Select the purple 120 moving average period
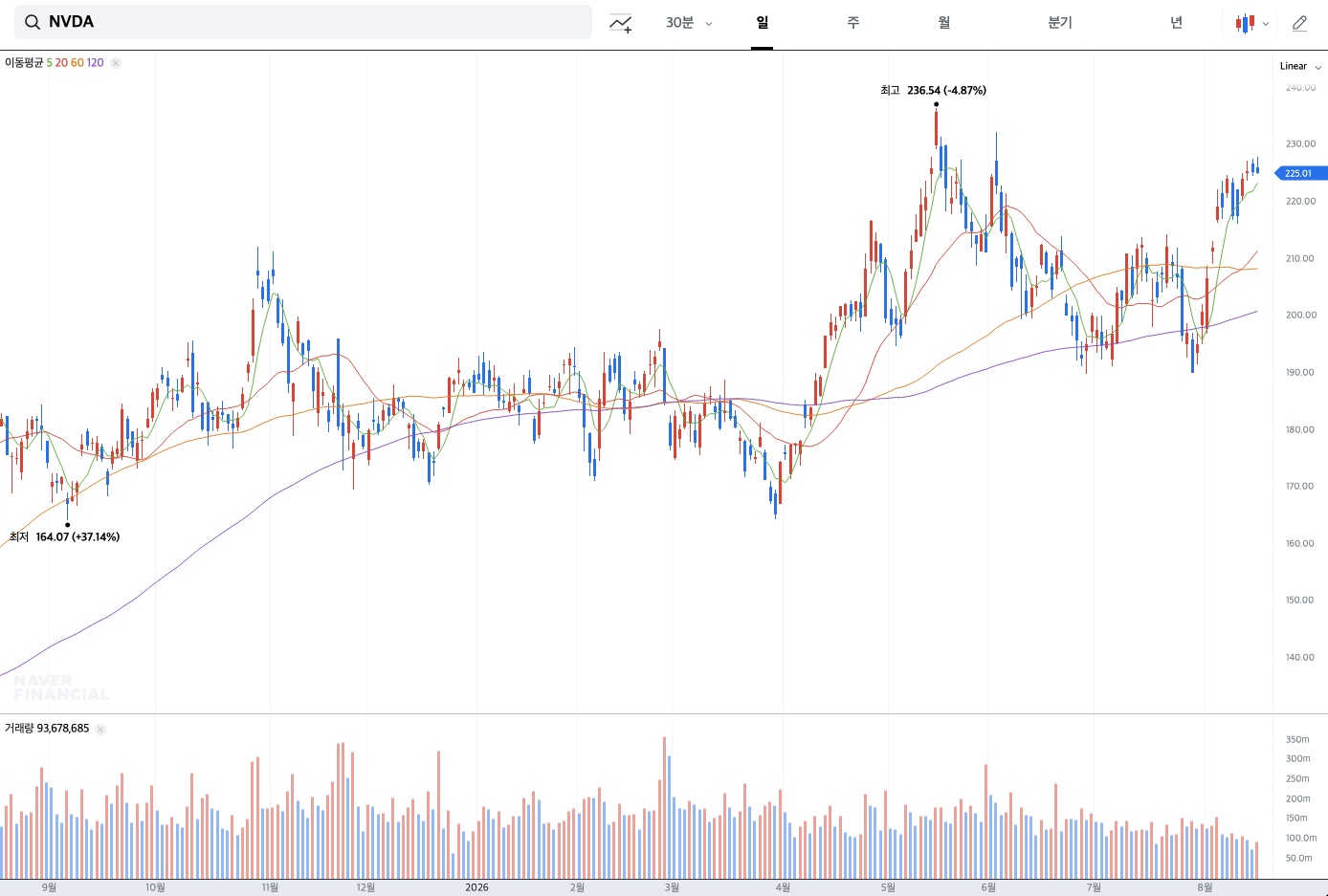The height and width of the screenshot is (896, 1328). point(96,63)
